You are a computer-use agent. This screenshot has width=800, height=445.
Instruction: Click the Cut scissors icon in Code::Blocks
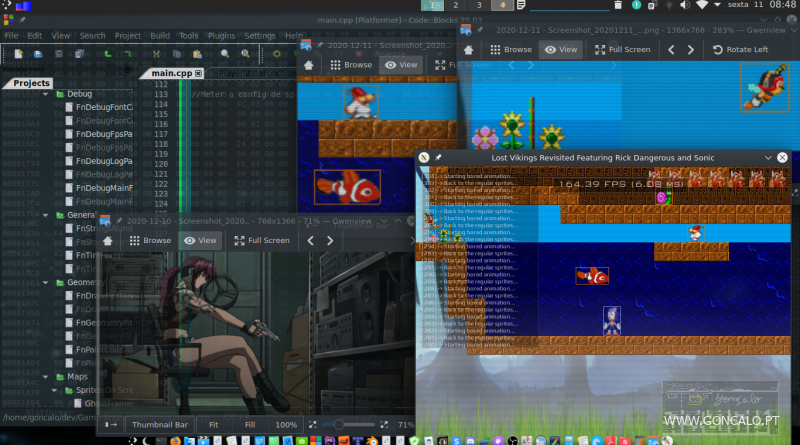pos(156,54)
